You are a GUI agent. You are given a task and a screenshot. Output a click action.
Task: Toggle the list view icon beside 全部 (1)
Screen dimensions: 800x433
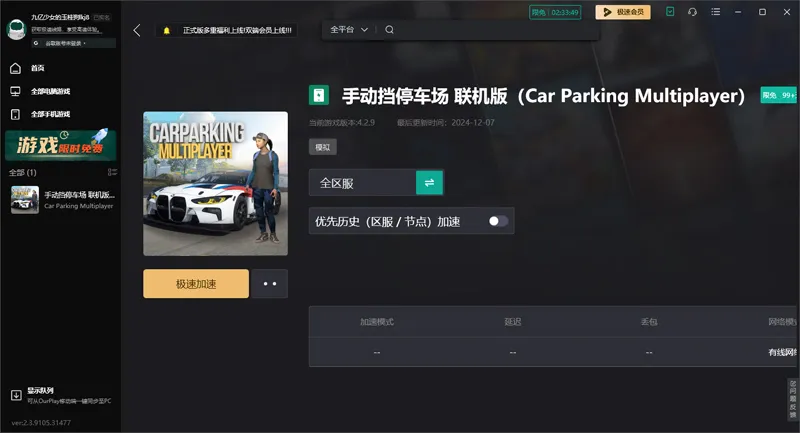112,172
